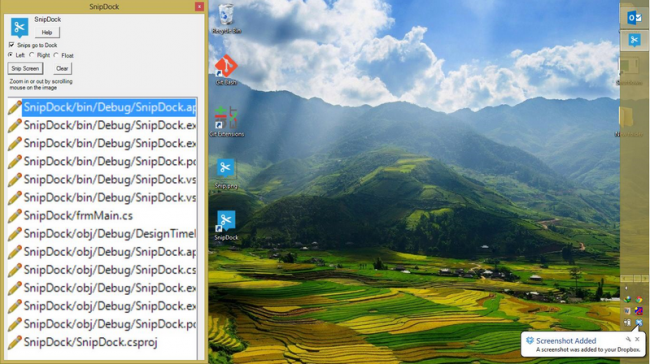Click the Snip Screen button
Screen dimensions: 650x364
(25, 68)
